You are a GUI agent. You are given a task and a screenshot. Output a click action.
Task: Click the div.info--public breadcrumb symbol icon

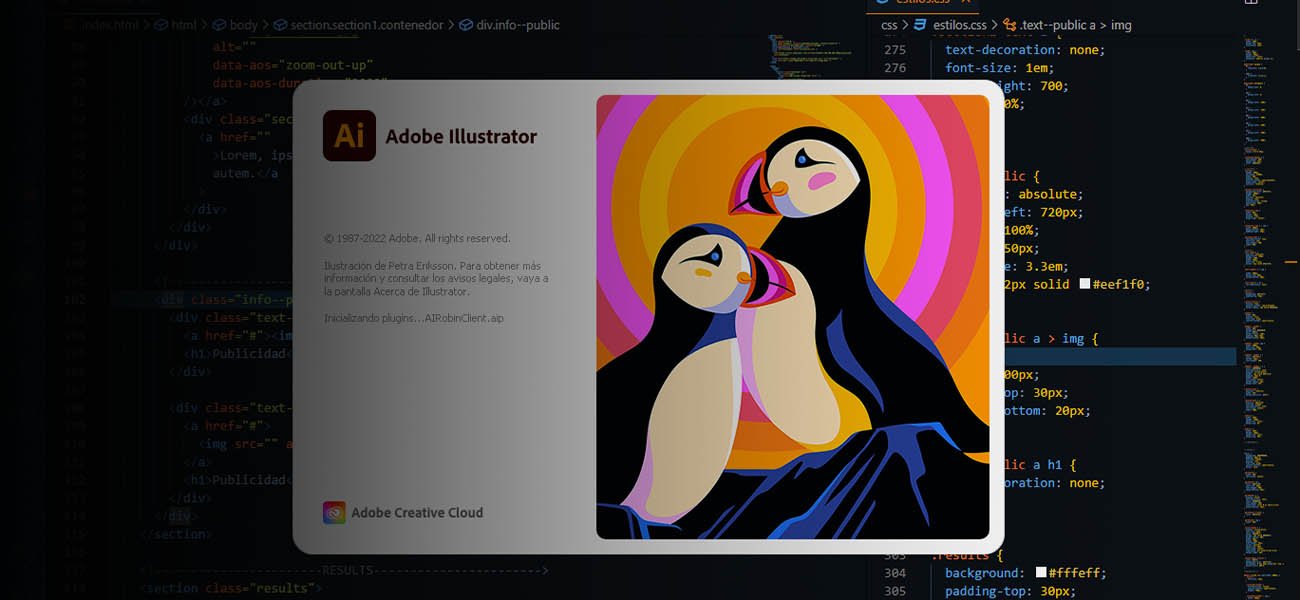pyautogui.click(x=467, y=25)
